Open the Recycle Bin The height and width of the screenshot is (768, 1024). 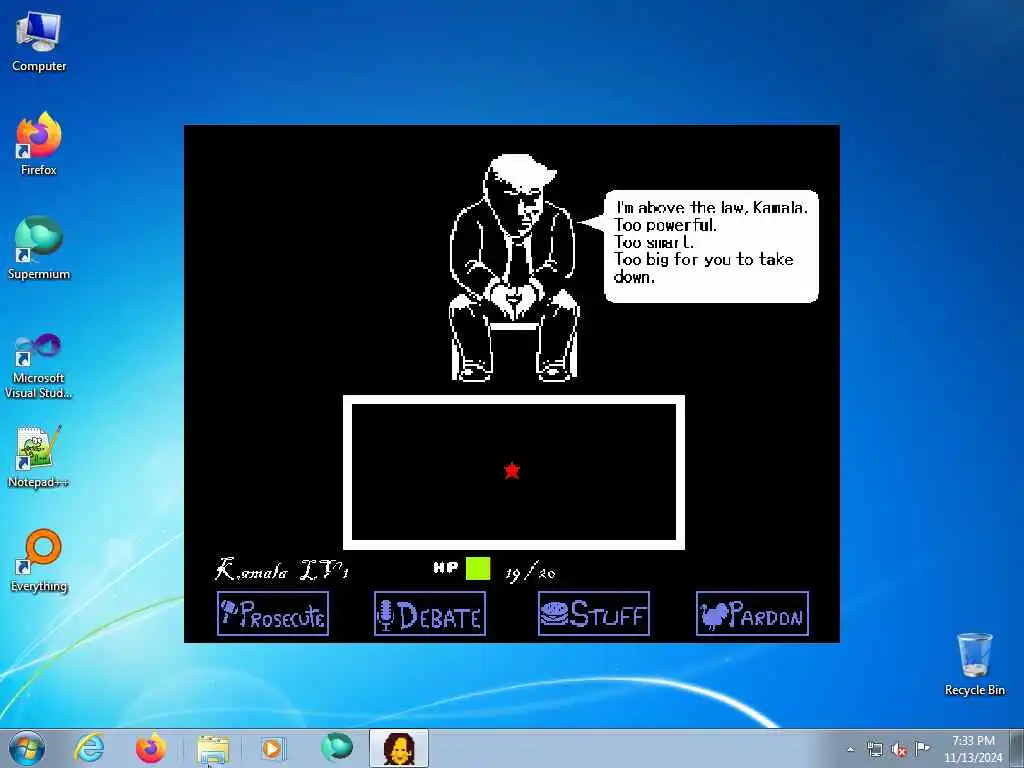click(974, 664)
